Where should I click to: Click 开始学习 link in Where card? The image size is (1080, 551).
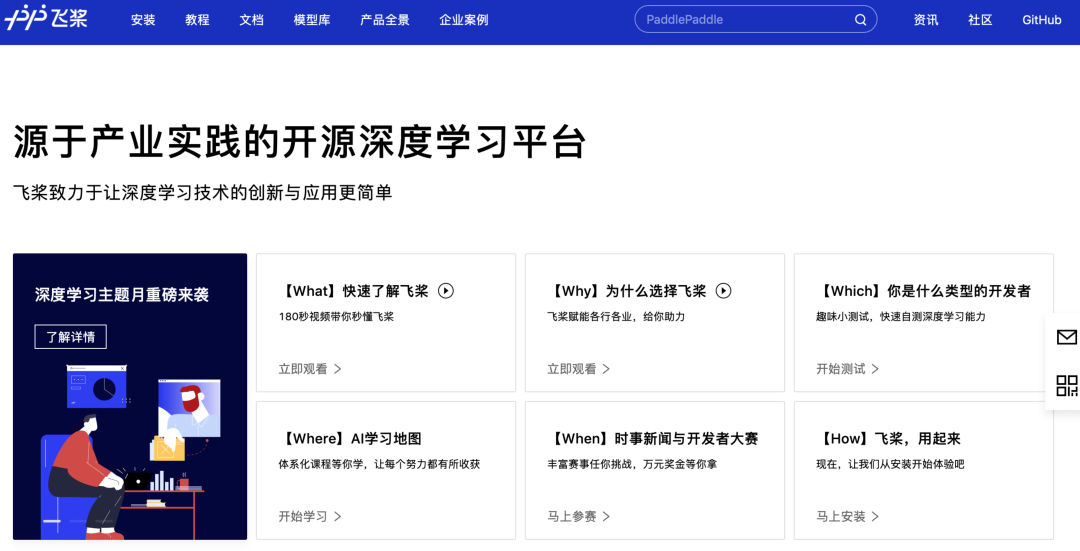[310, 516]
